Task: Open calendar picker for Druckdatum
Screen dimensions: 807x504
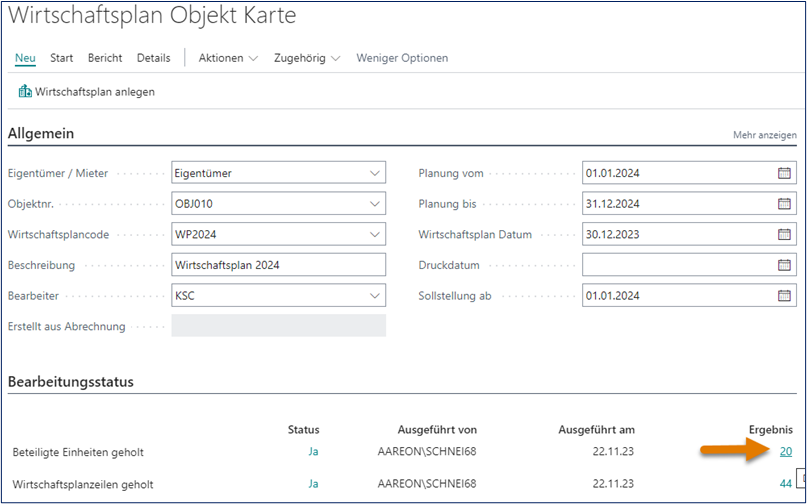Action: pyautogui.click(x=784, y=266)
